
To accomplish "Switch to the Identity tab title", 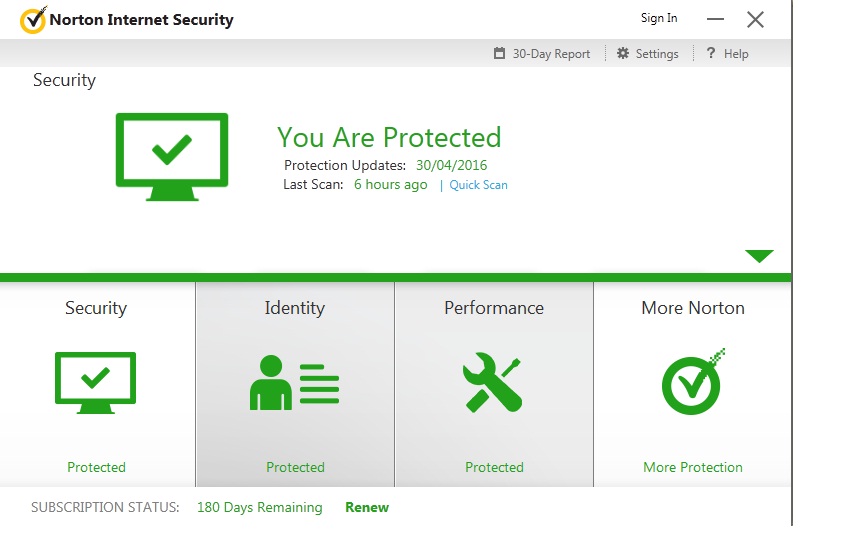I will click(295, 307).
